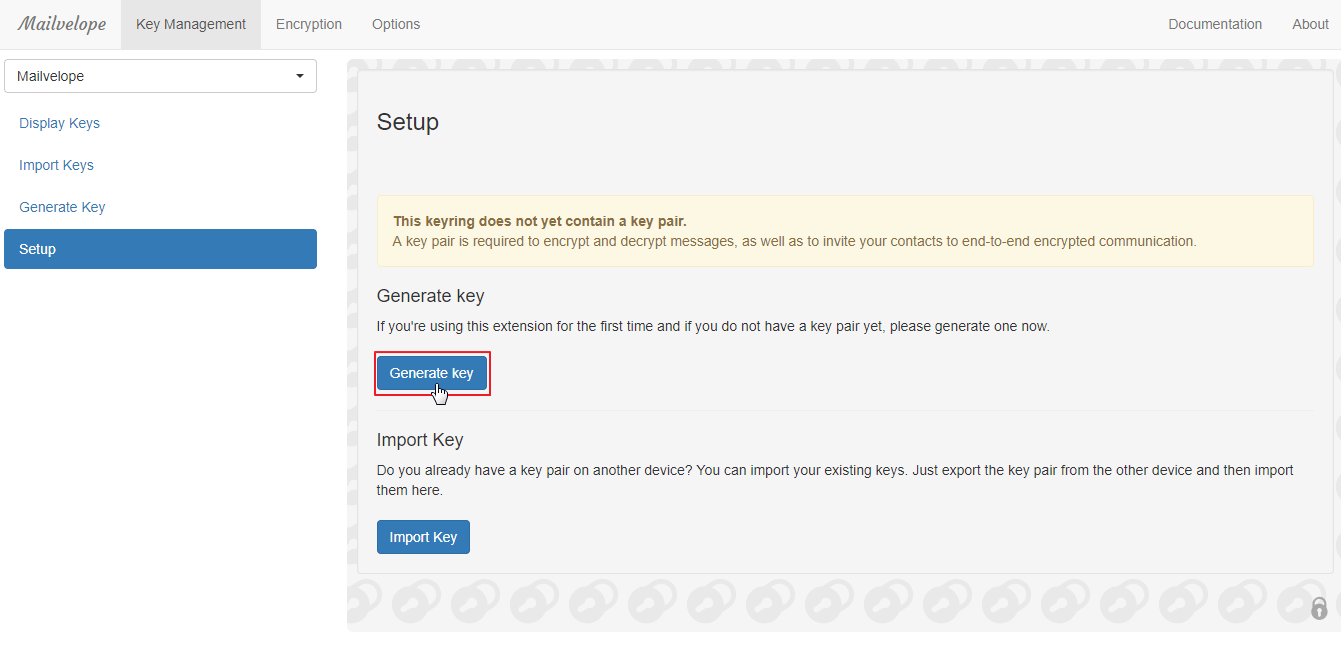Open the About page
The height and width of the screenshot is (645, 1341).
[1310, 24]
